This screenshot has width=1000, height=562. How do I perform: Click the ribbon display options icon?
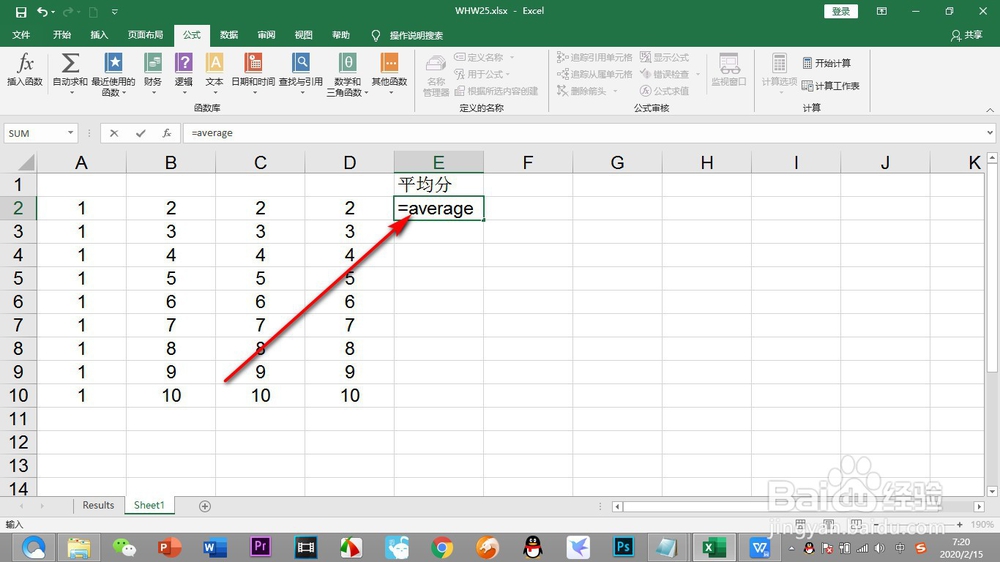[881, 11]
